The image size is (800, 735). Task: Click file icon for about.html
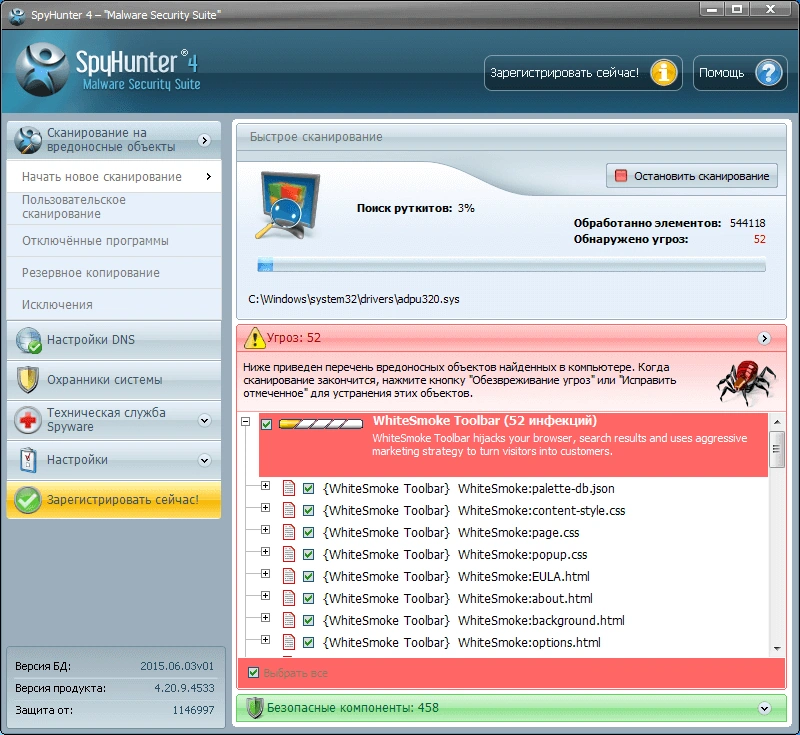coord(289,598)
